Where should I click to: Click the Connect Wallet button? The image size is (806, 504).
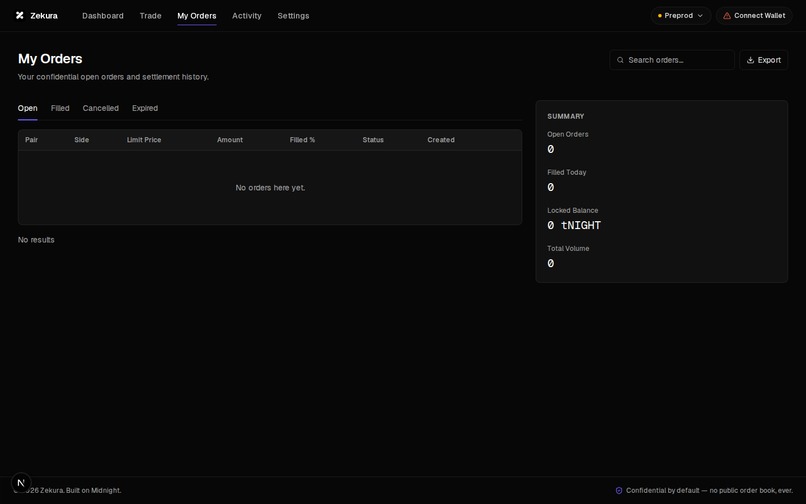tap(754, 16)
